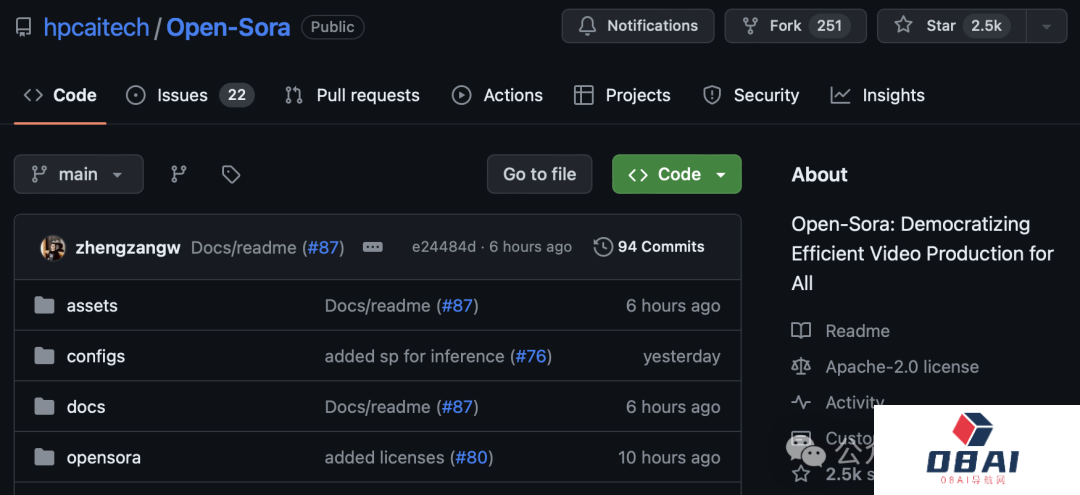Go to the Actions tab

(497, 95)
